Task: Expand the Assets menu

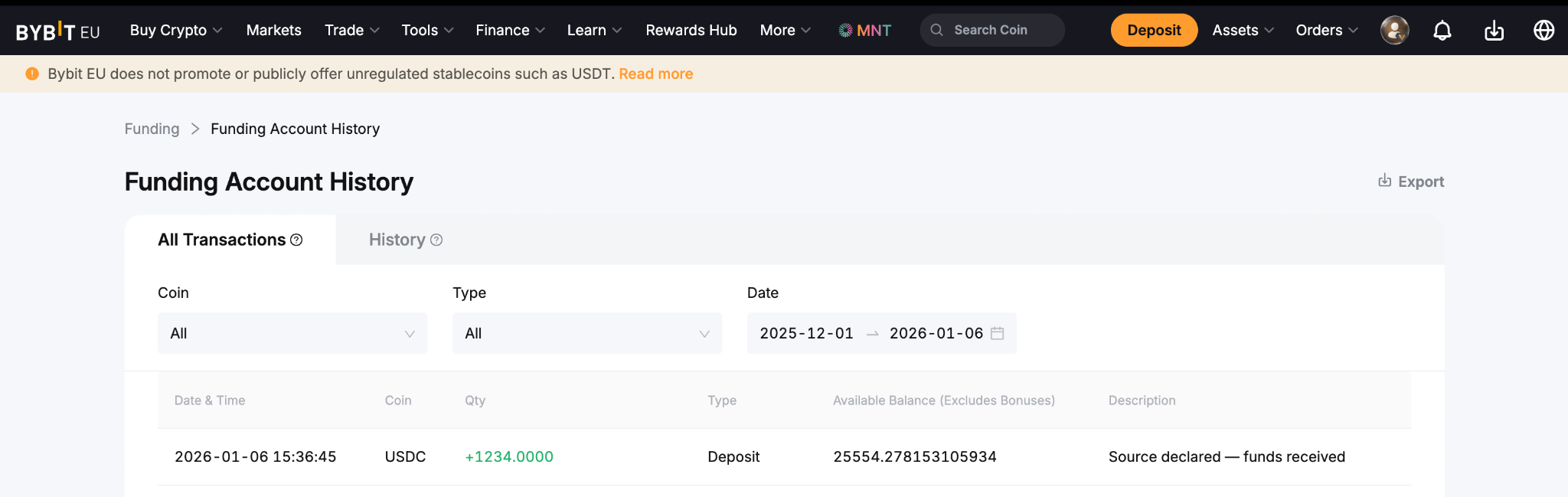Action: pyautogui.click(x=1242, y=31)
